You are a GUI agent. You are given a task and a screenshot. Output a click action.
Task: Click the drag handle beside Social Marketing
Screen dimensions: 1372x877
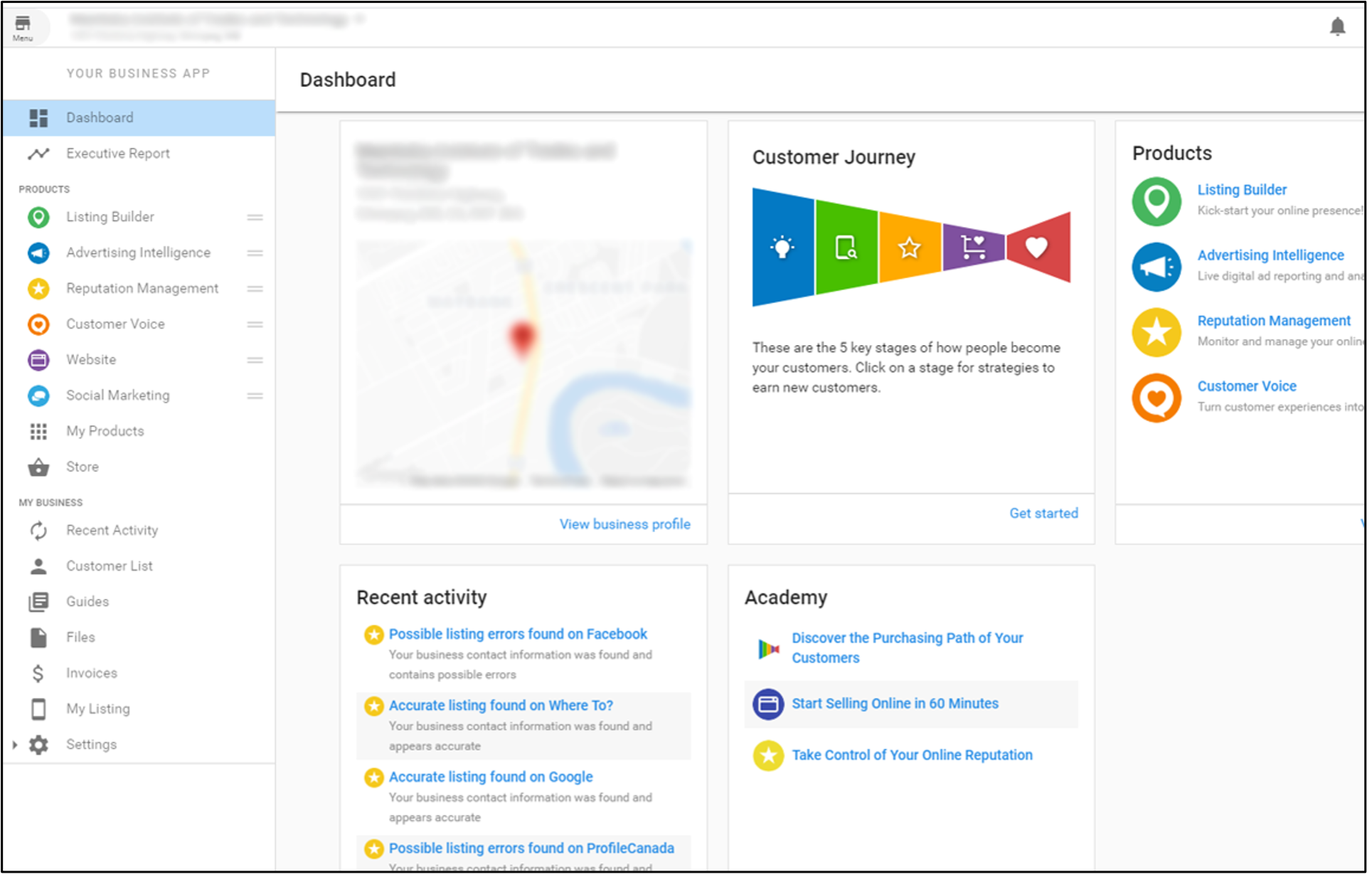click(x=255, y=395)
